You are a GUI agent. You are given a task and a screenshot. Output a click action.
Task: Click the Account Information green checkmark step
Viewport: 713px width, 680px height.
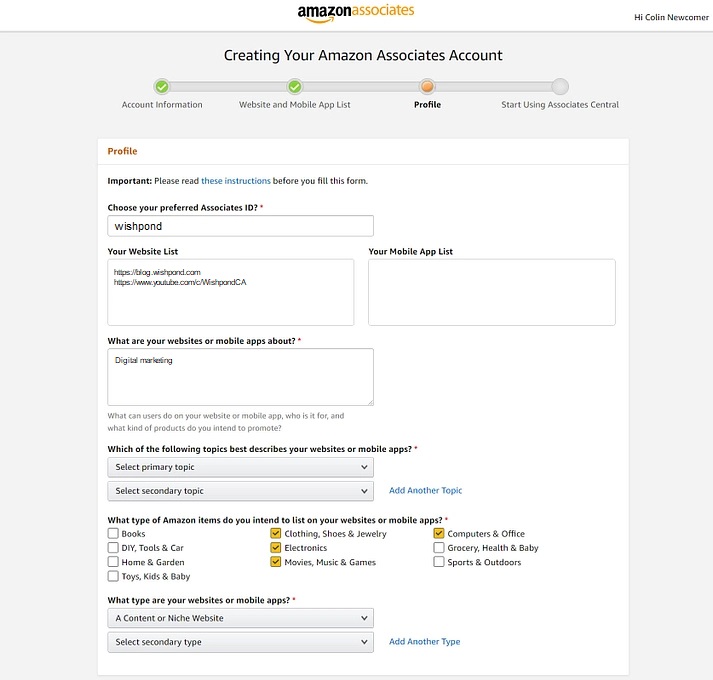[162, 86]
